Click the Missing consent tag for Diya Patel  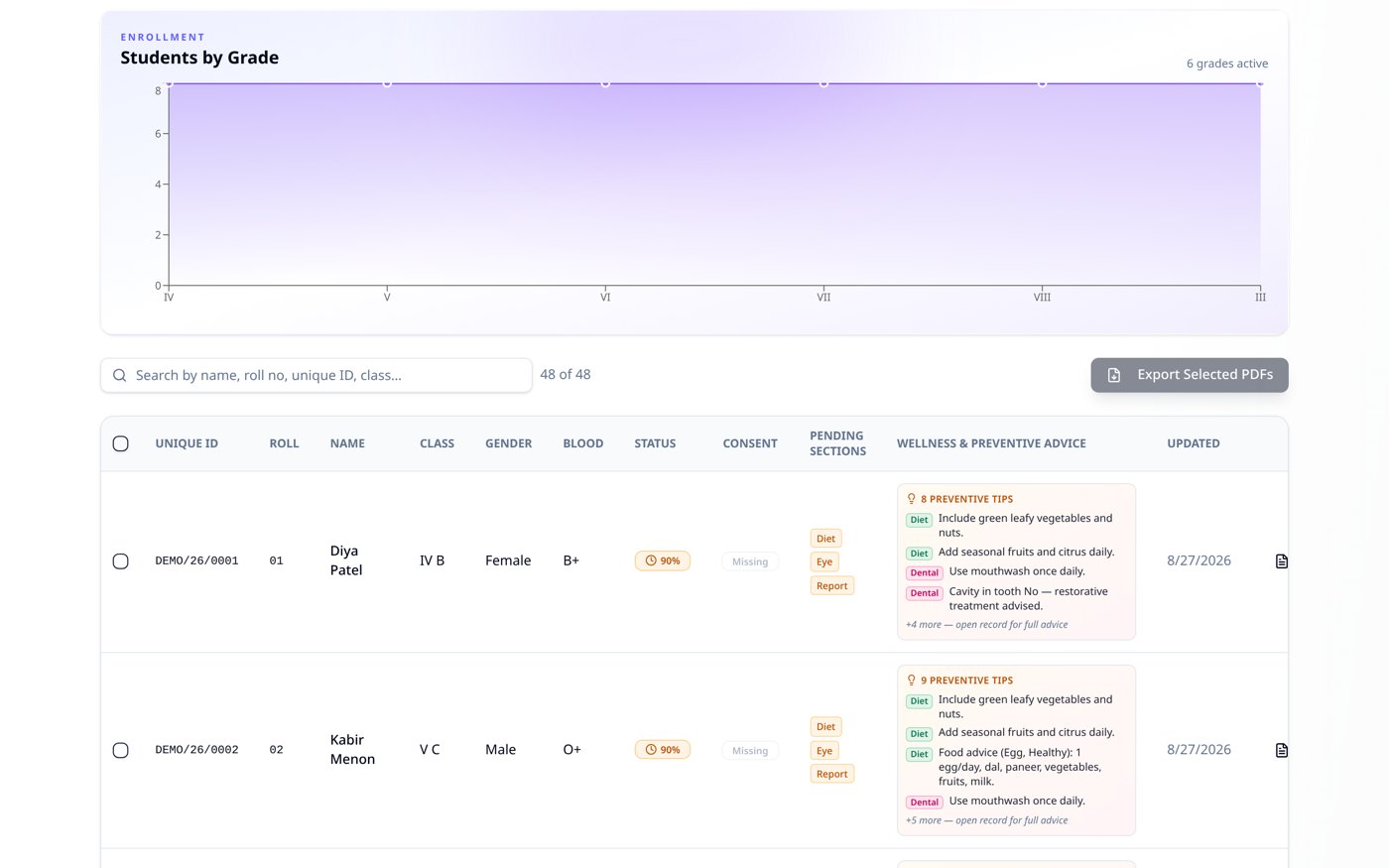[x=750, y=561]
